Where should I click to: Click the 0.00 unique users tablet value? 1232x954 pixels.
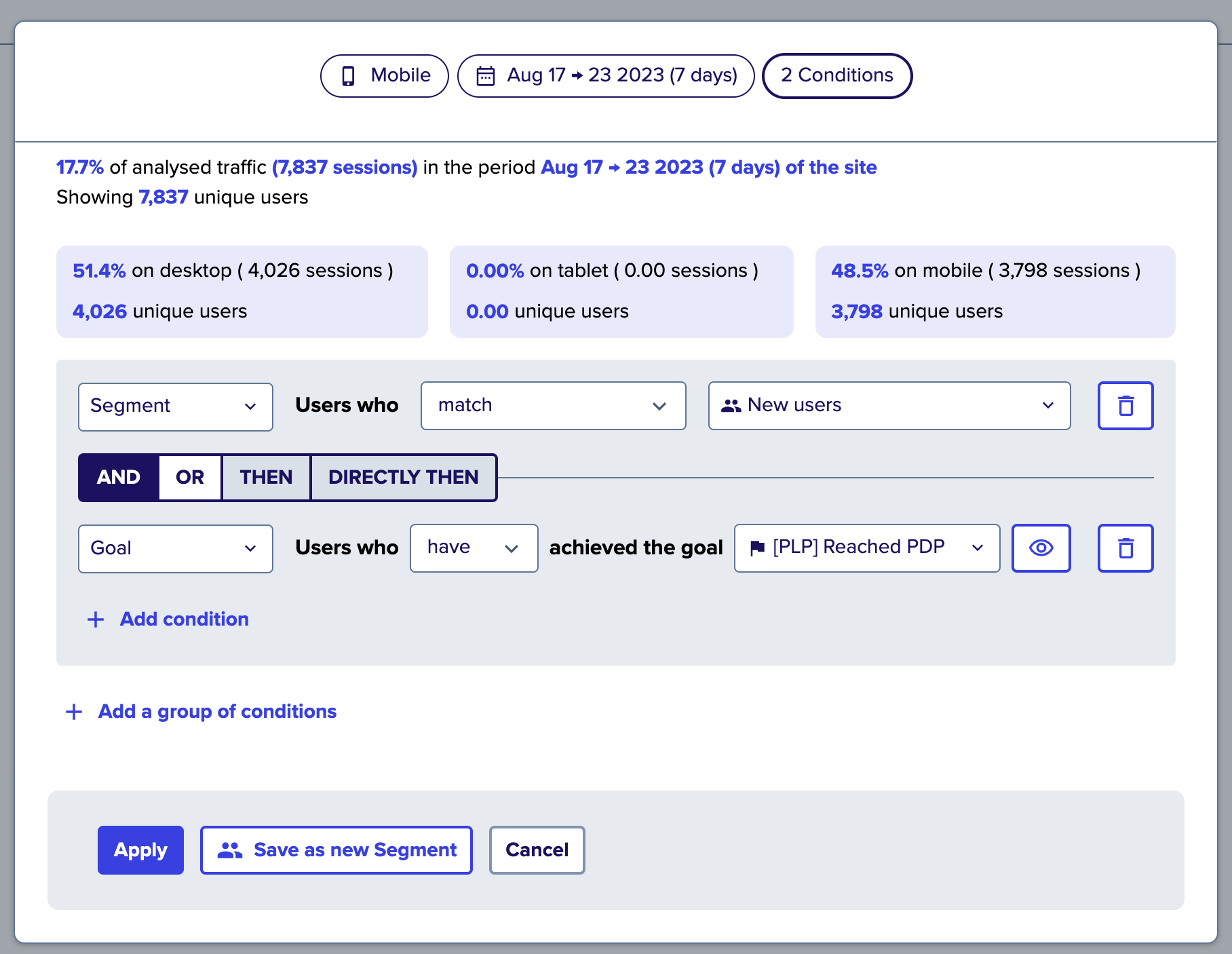point(487,311)
